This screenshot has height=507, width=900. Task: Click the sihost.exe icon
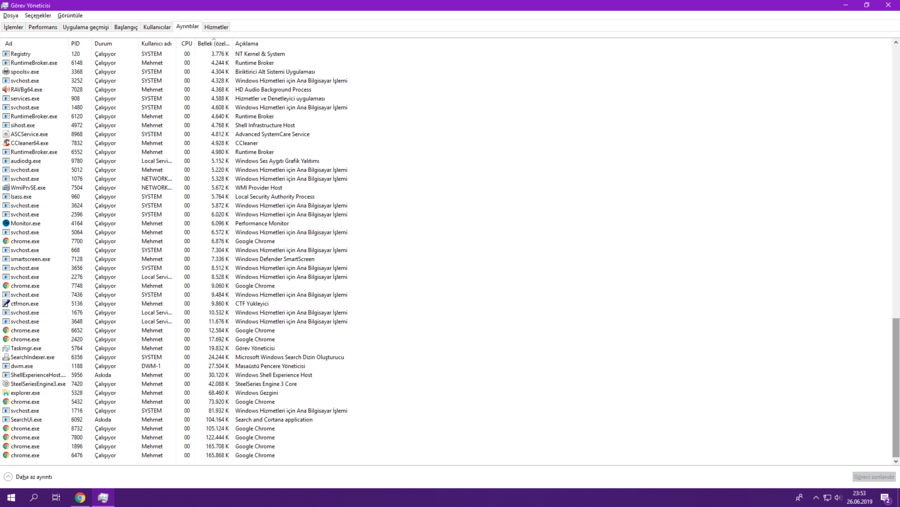click(x=6, y=125)
